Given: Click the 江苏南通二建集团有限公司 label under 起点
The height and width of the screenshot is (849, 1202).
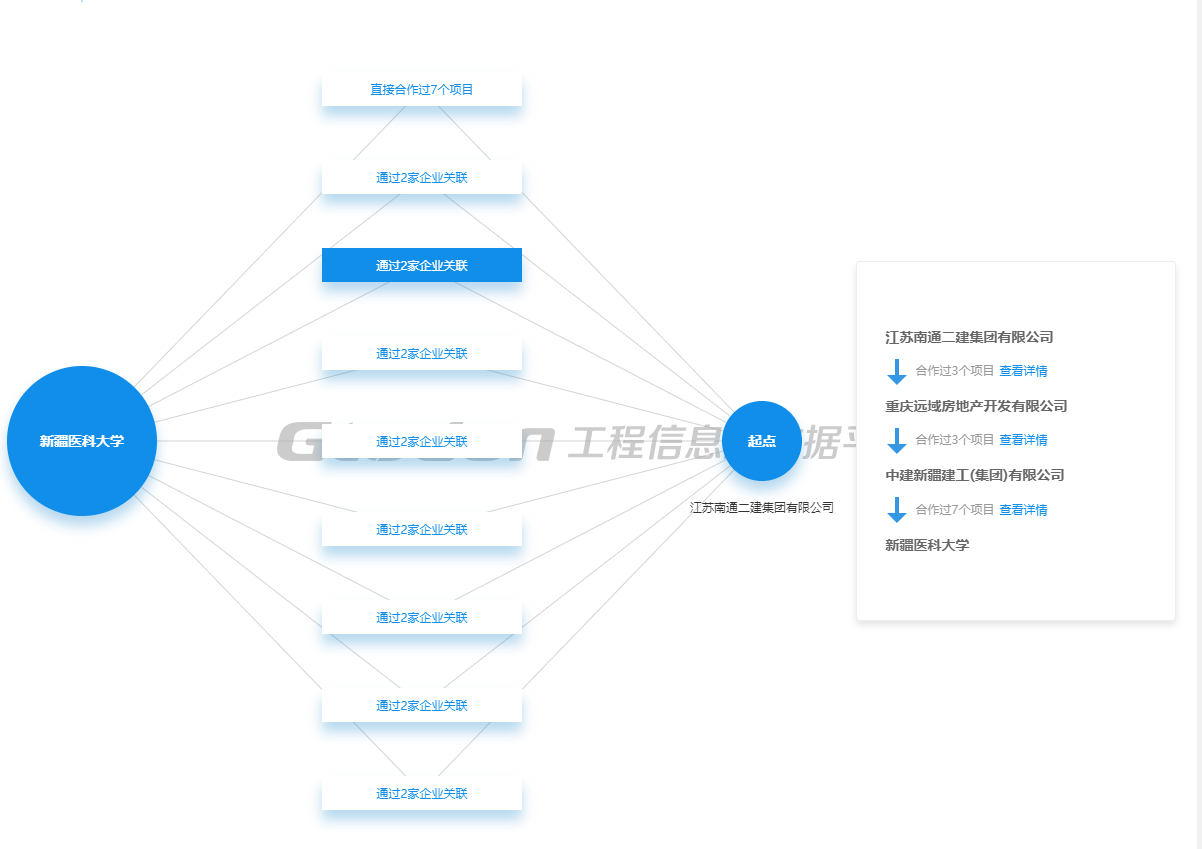Looking at the screenshot, I should click(x=762, y=508).
